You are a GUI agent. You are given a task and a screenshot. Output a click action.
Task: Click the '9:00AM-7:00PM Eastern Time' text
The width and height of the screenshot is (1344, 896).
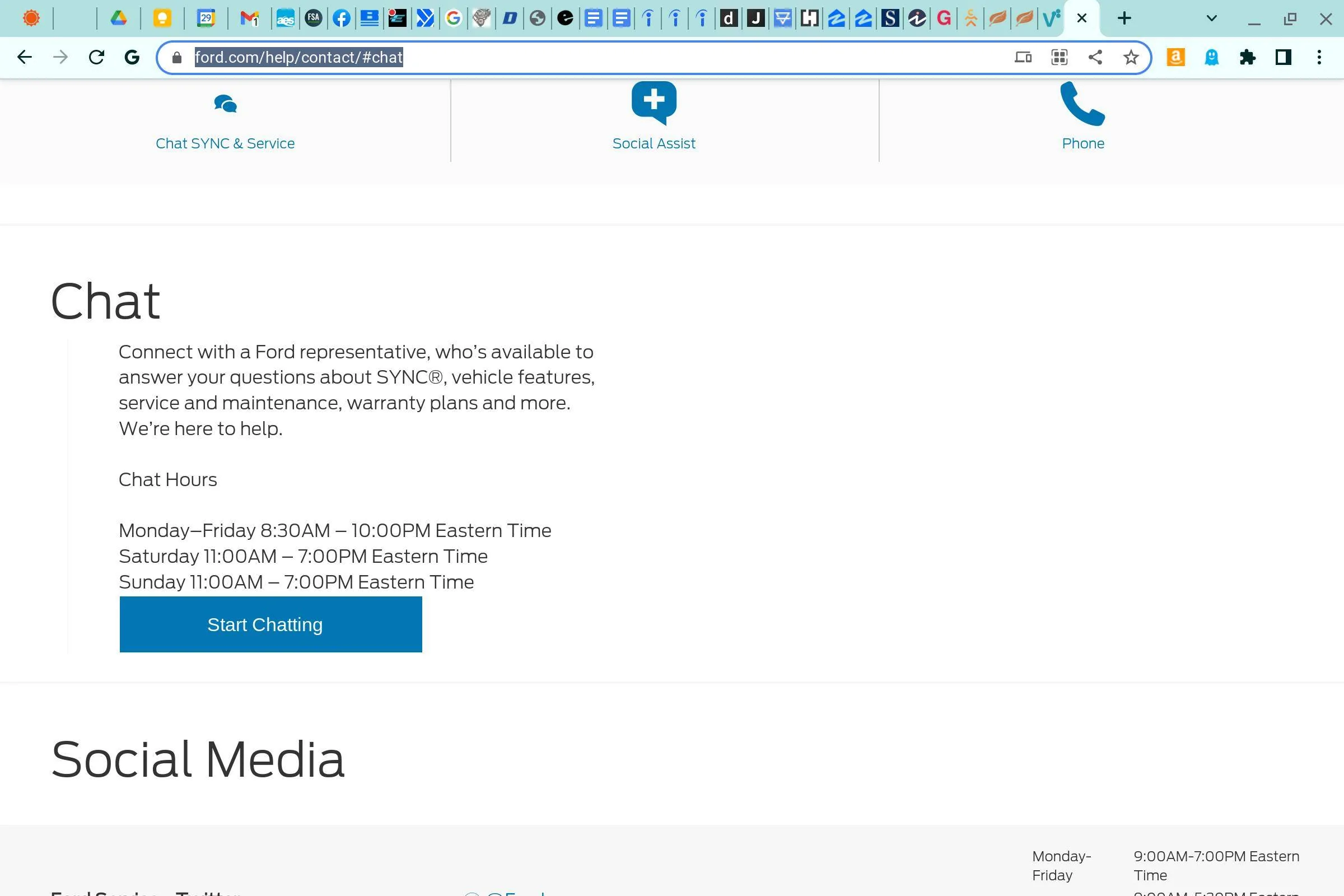(x=1216, y=866)
